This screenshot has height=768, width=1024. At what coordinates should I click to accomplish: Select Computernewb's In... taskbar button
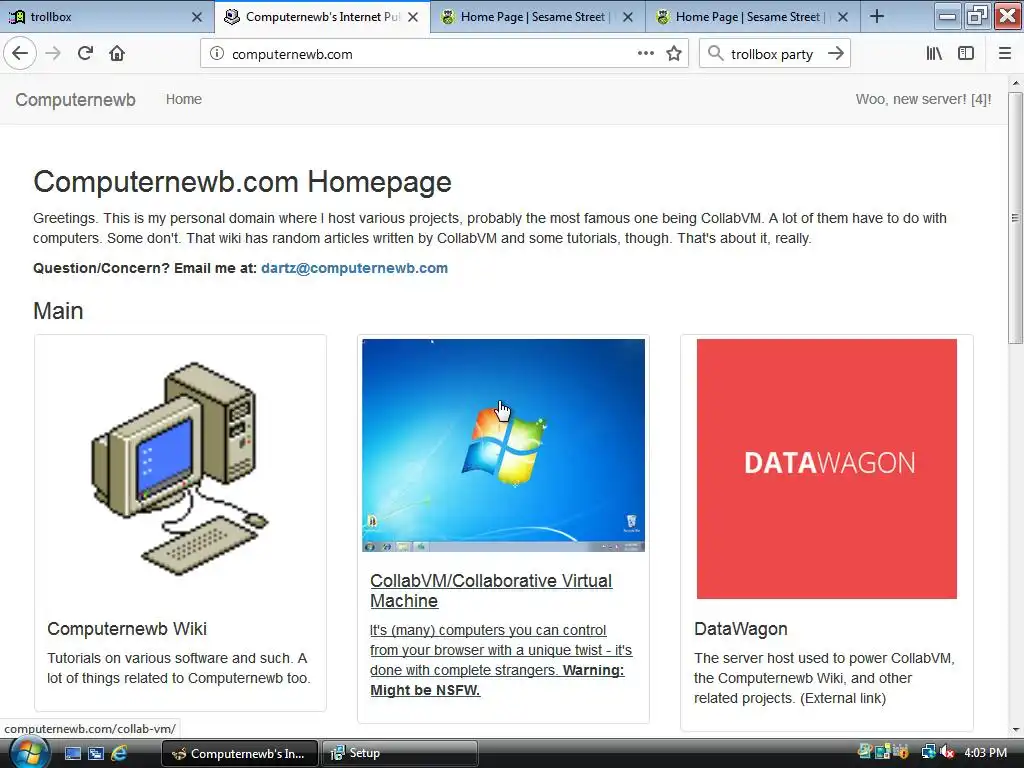pos(239,753)
